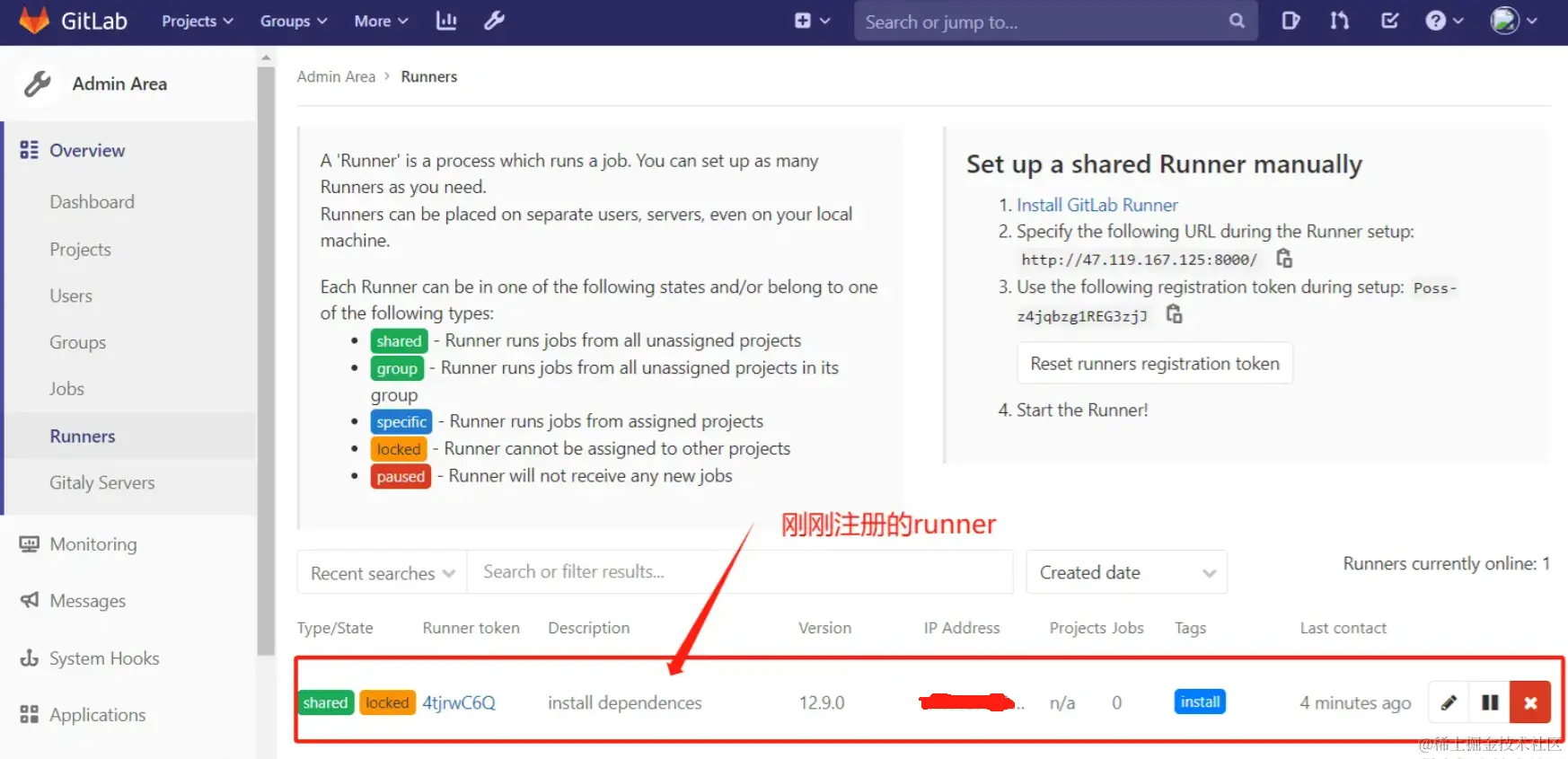Click the install tag badge
The width and height of the screenshot is (1568, 759).
point(1200,702)
